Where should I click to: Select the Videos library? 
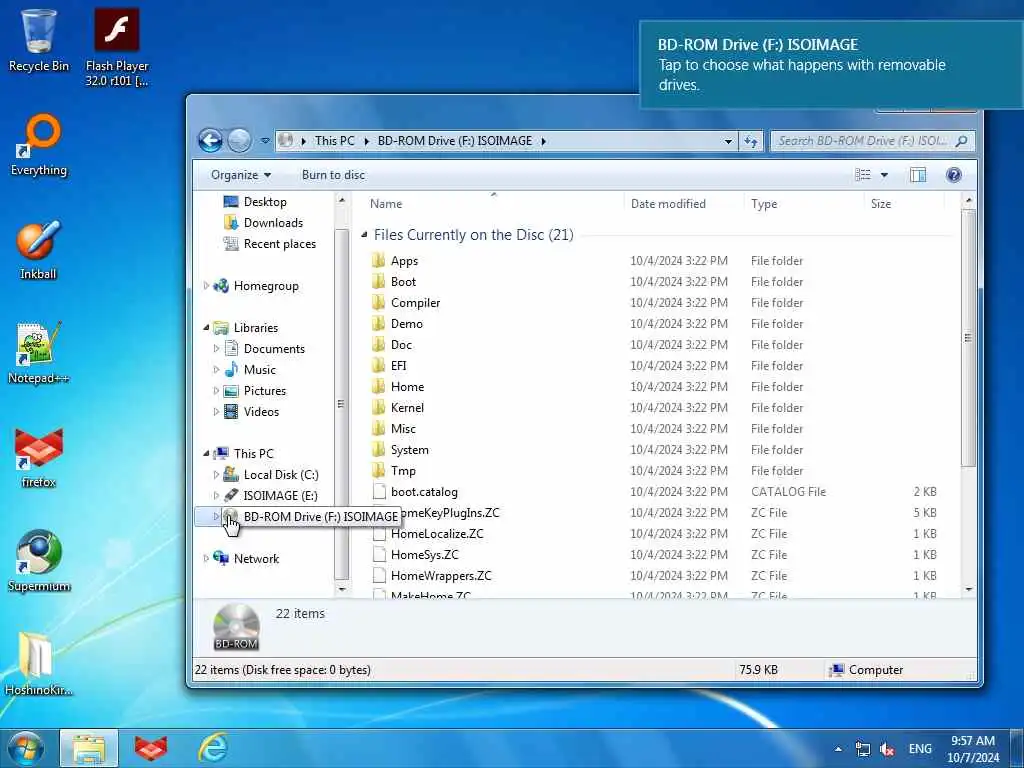click(x=261, y=411)
